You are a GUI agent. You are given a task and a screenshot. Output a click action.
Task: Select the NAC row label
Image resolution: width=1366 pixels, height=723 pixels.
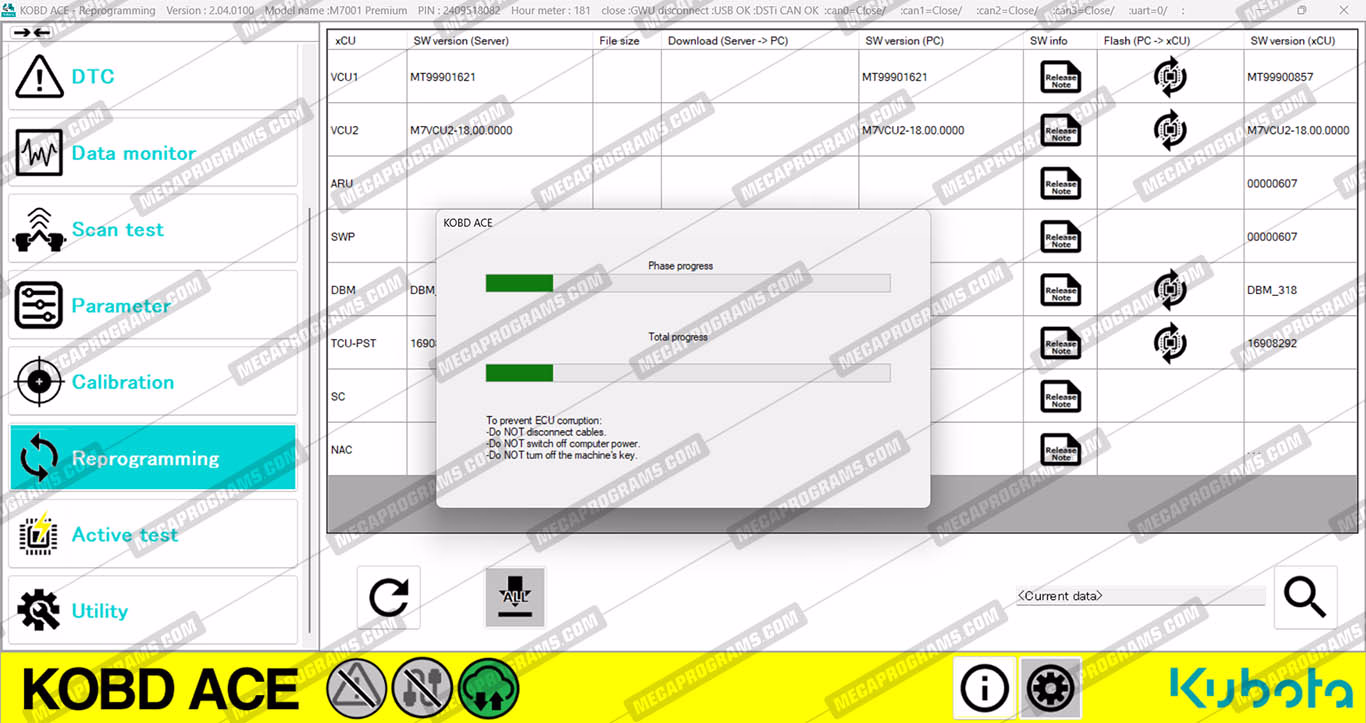[342, 450]
